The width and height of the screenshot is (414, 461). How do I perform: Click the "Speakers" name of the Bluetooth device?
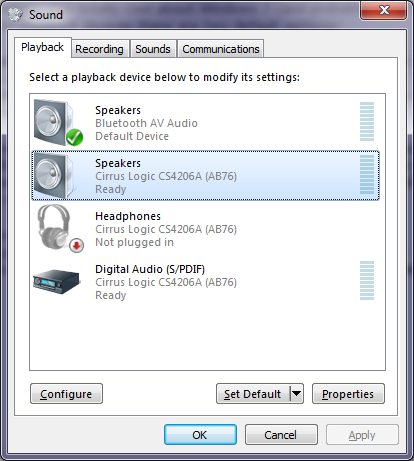pos(118,110)
